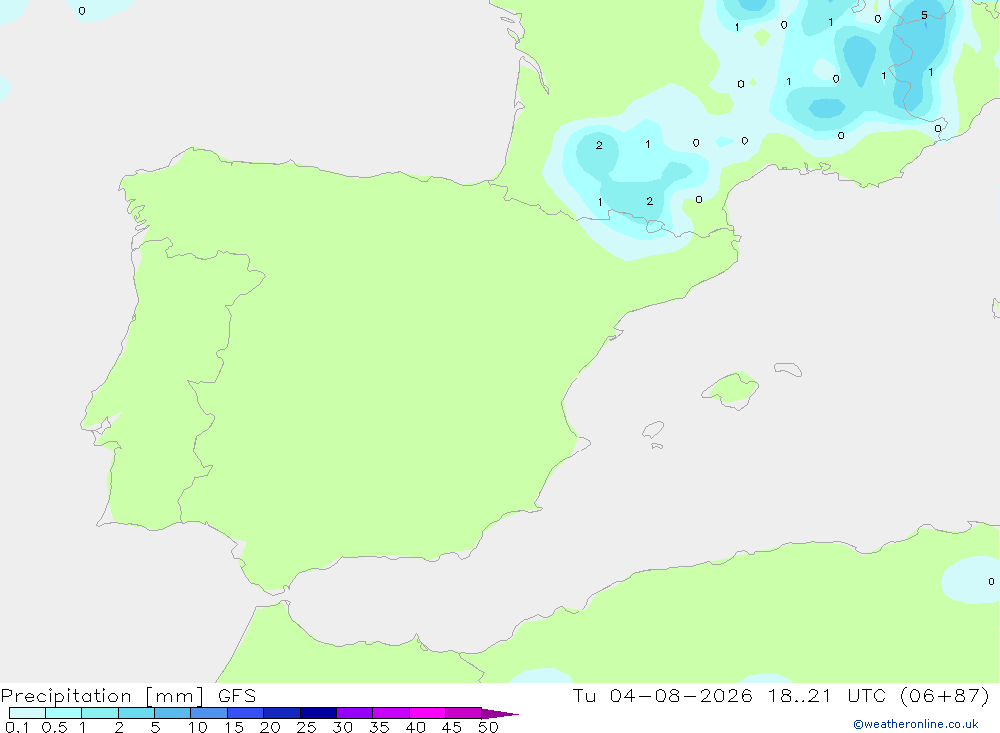Screen dimensions: 1000x733
Task: Click the lightest 0.1–0.5 mm legend swatch
Action: [x=27, y=713]
